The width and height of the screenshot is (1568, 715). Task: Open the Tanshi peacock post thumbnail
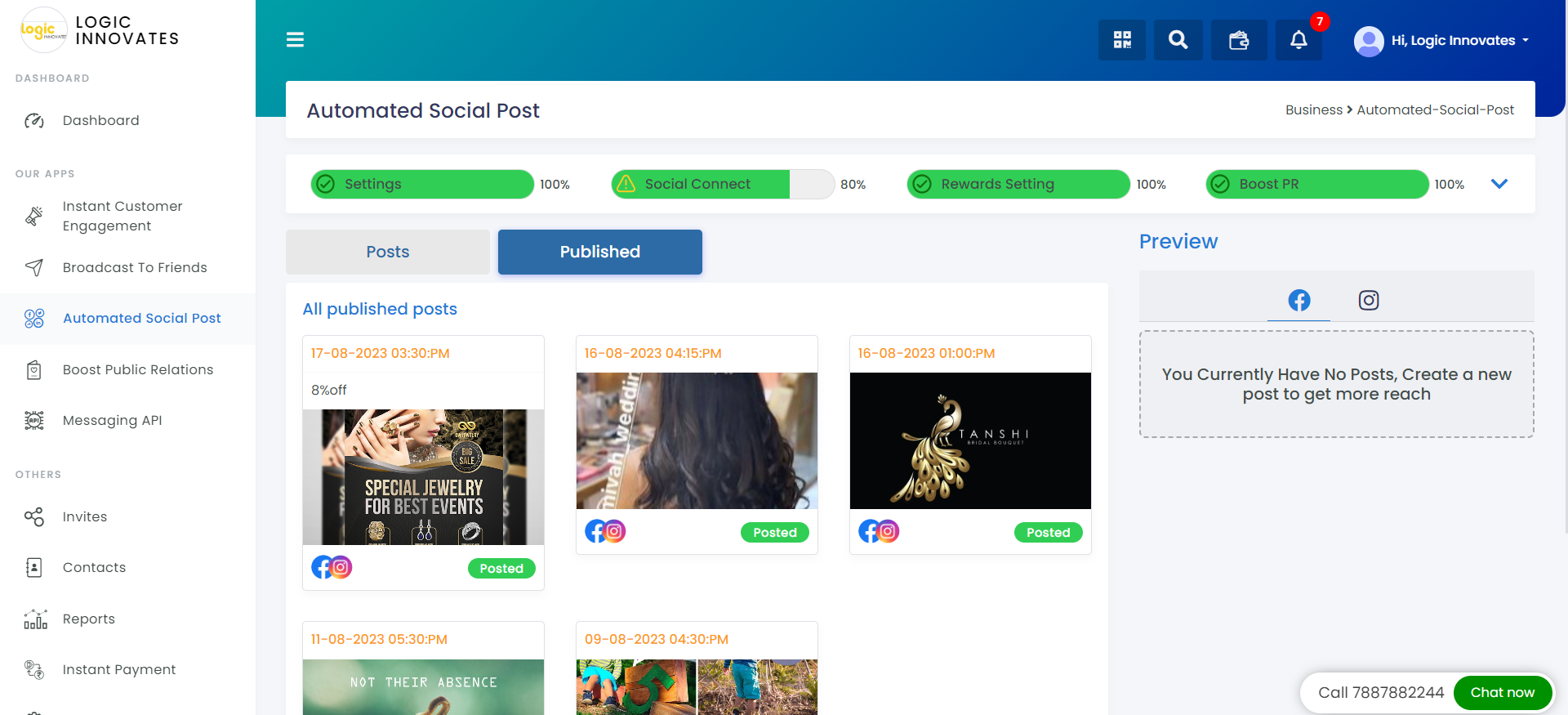970,441
